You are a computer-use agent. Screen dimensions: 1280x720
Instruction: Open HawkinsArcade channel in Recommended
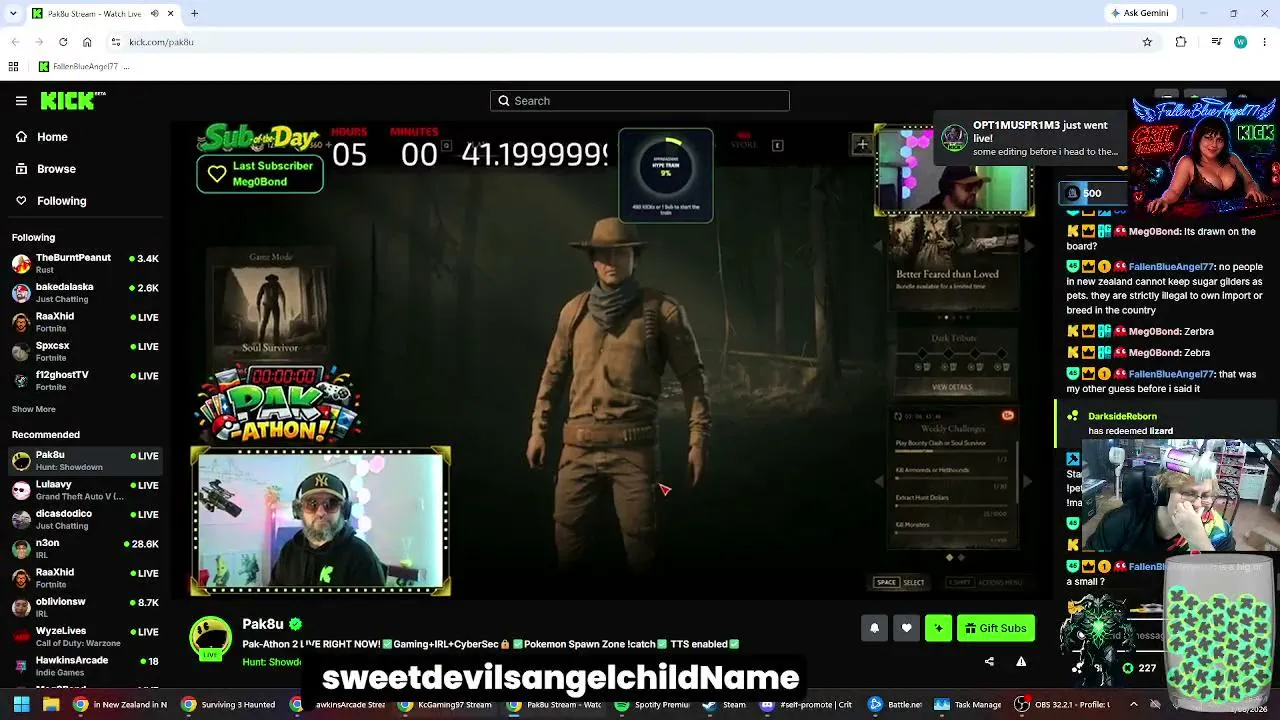tap(85, 665)
